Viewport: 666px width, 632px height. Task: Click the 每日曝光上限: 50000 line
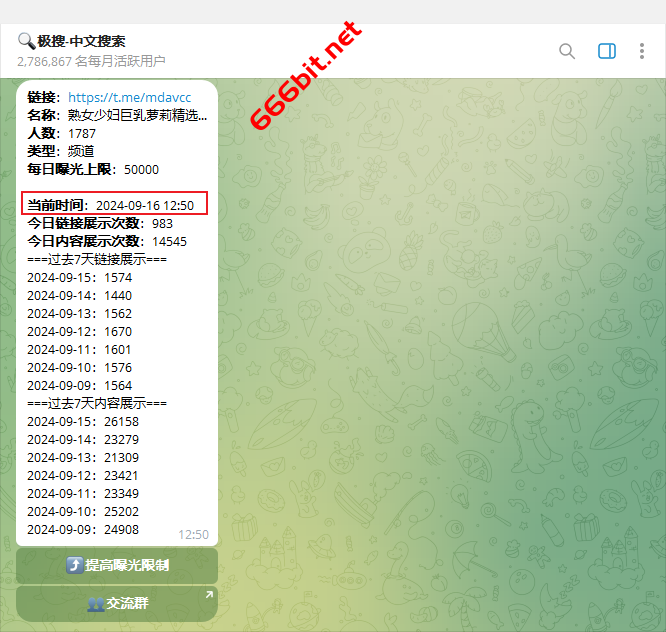(93, 170)
